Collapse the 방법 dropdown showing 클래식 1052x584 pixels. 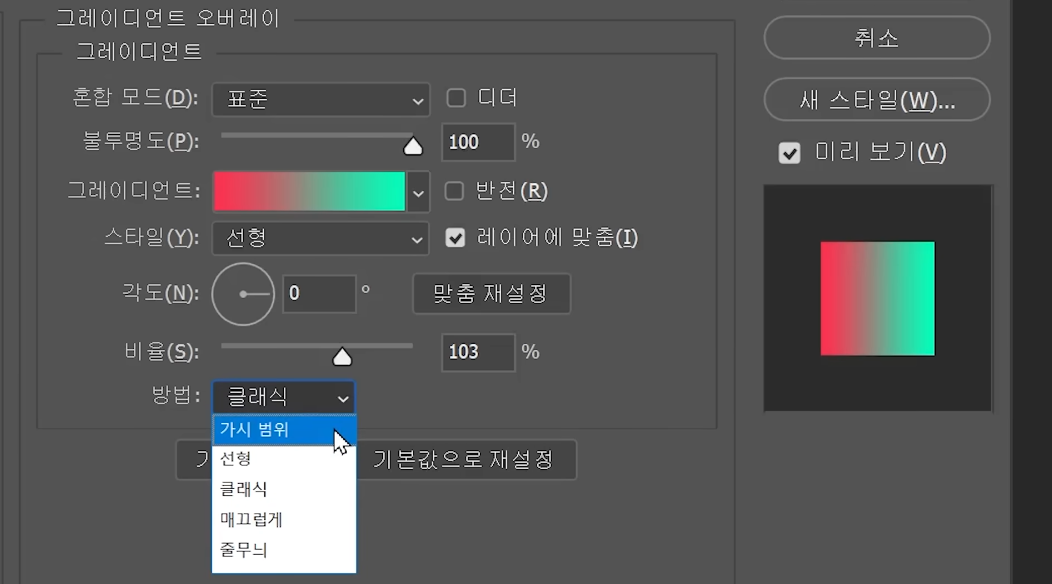point(283,398)
